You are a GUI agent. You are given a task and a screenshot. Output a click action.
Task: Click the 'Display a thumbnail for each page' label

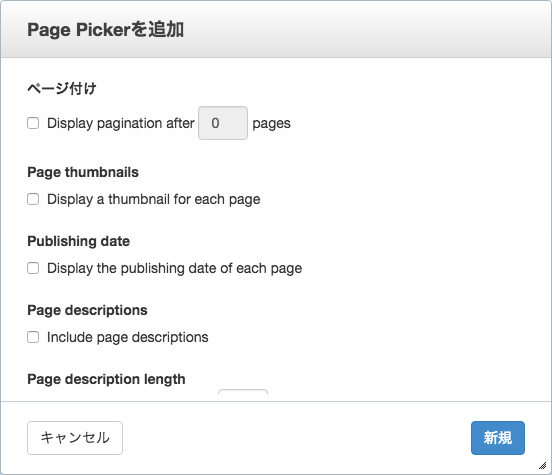(x=153, y=199)
